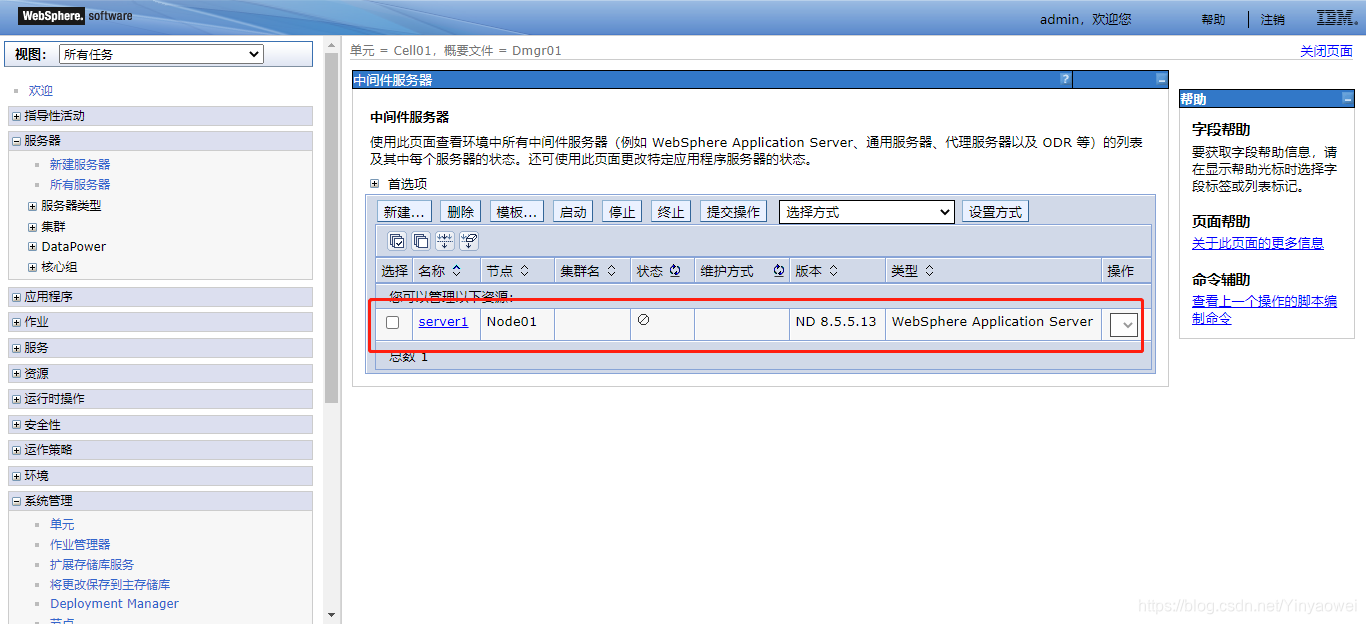The width and height of the screenshot is (1366, 624).
Task: Open portlet help question mark icon
Action: pyautogui.click(x=1065, y=79)
